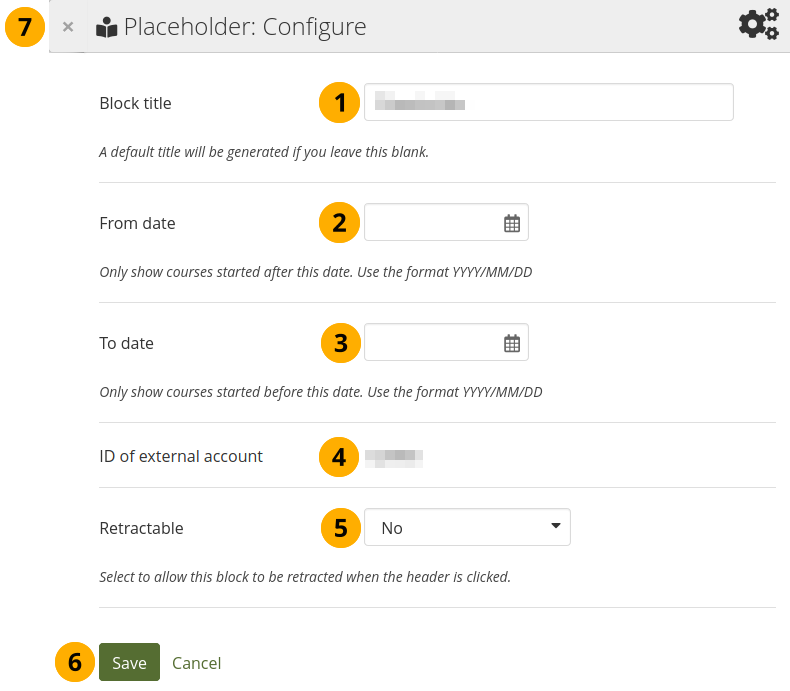
Task: Open the From date calendar picker
Action: tap(512, 224)
